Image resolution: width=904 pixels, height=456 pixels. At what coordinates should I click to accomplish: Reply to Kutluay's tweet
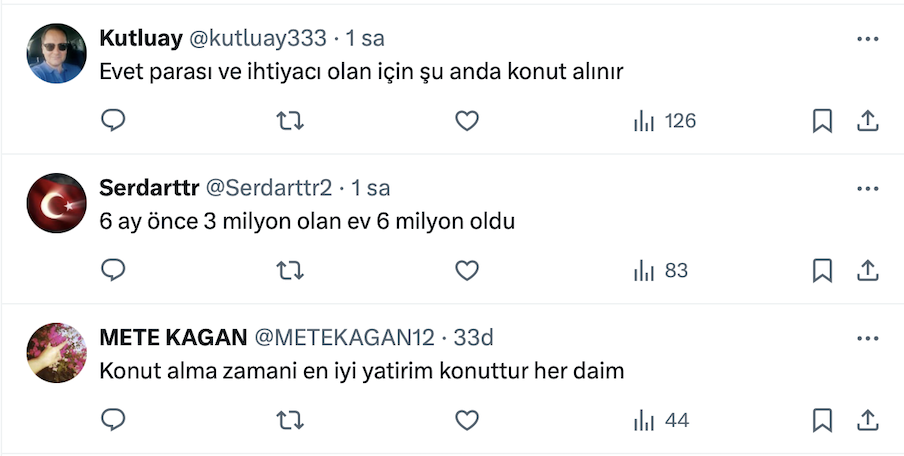coord(114,121)
